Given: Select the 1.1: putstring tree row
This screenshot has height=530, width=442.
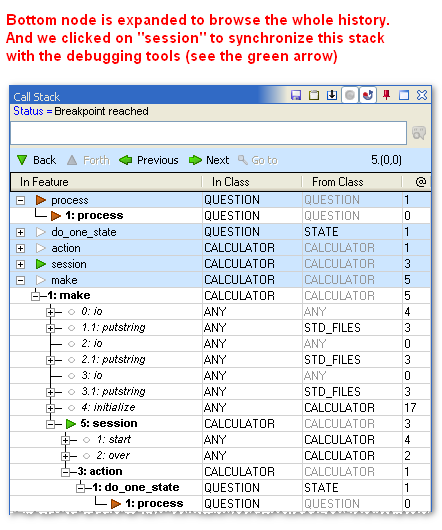Looking at the screenshot, I should tap(220, 328).
